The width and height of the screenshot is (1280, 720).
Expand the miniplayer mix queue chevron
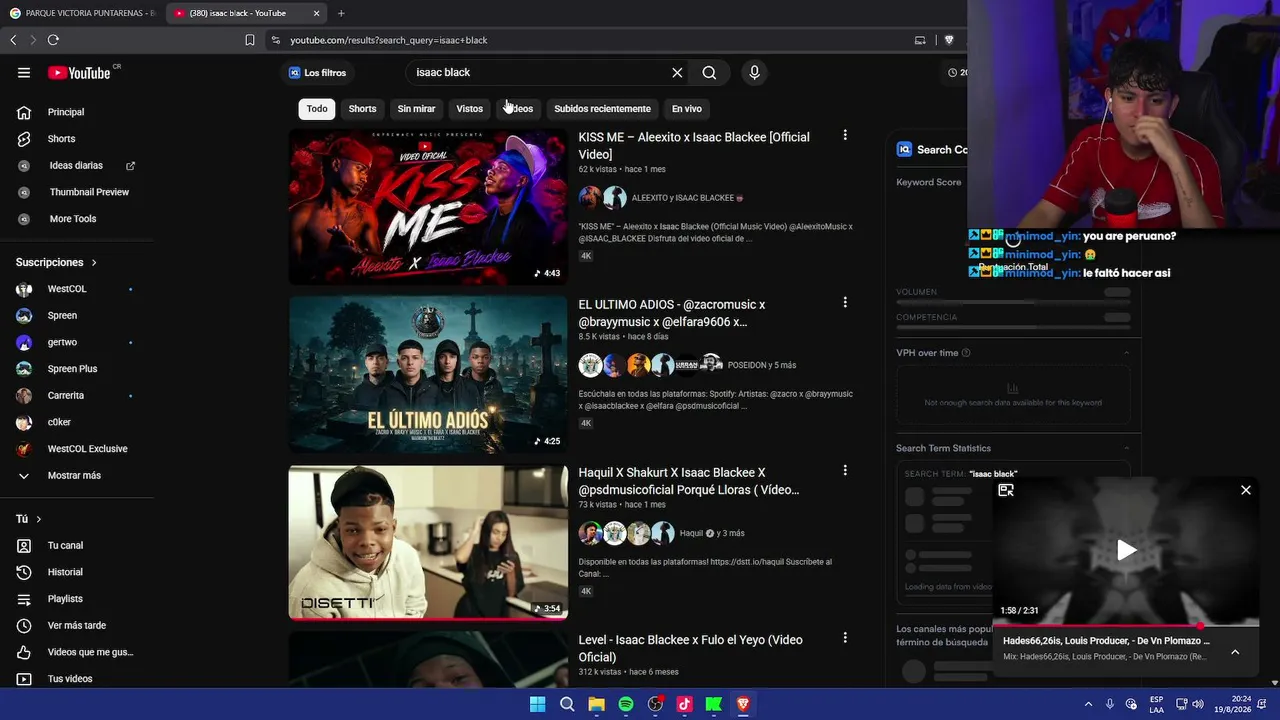click(x=1235, y=652)
